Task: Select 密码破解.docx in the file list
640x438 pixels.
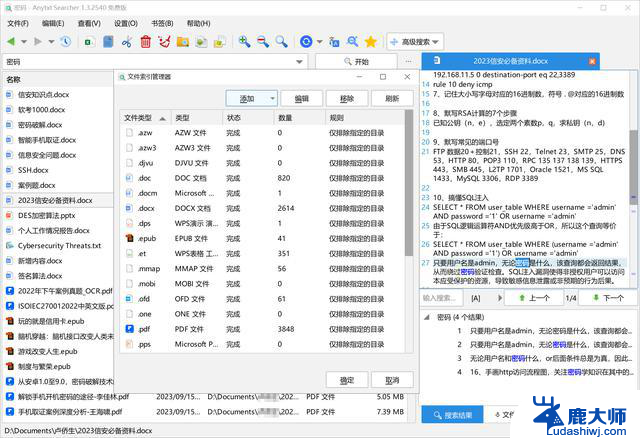Action: tap(40, 125)
